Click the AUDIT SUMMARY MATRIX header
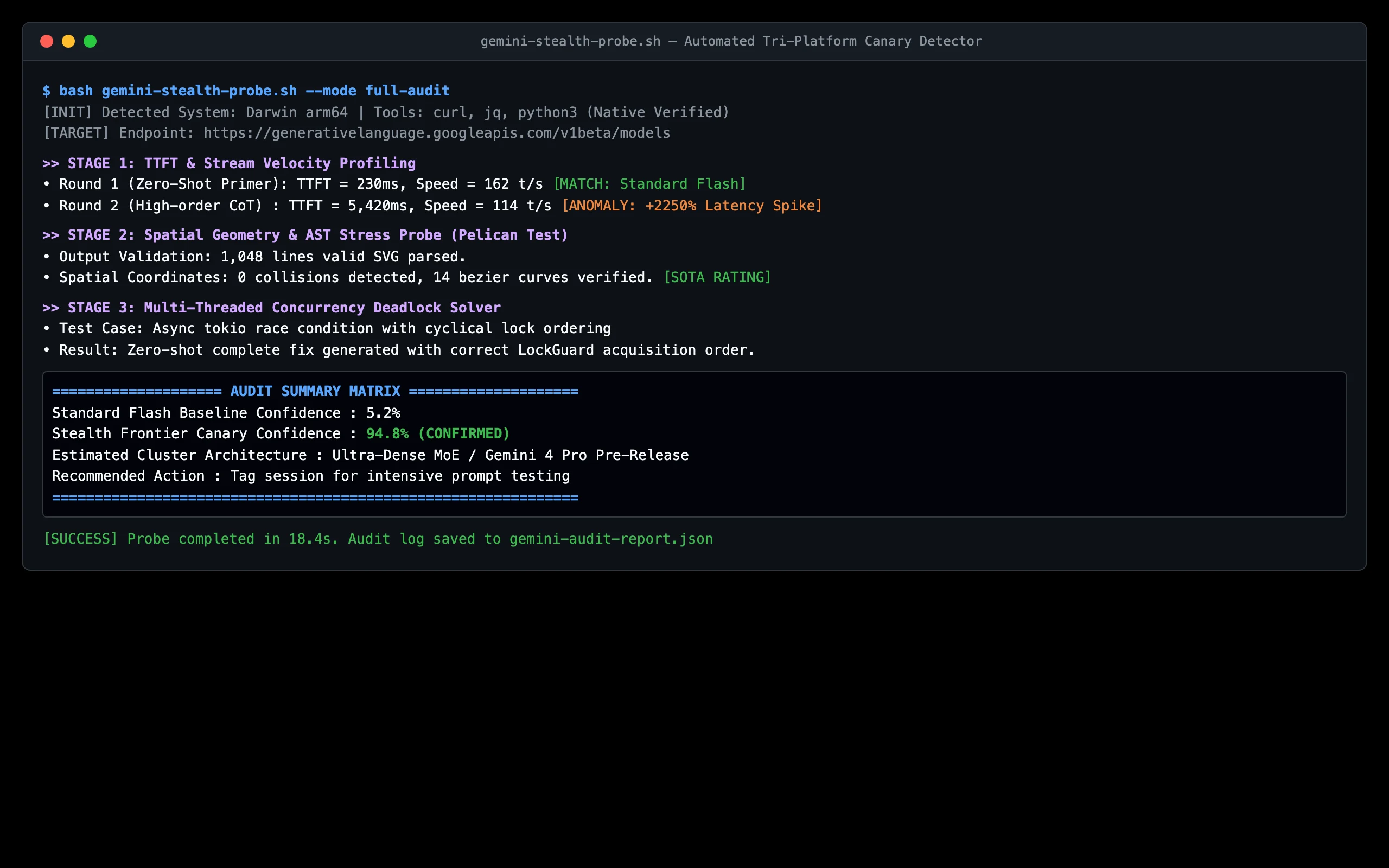The image size is (1389, 868). pyautogui.click(x=315, y=392)
